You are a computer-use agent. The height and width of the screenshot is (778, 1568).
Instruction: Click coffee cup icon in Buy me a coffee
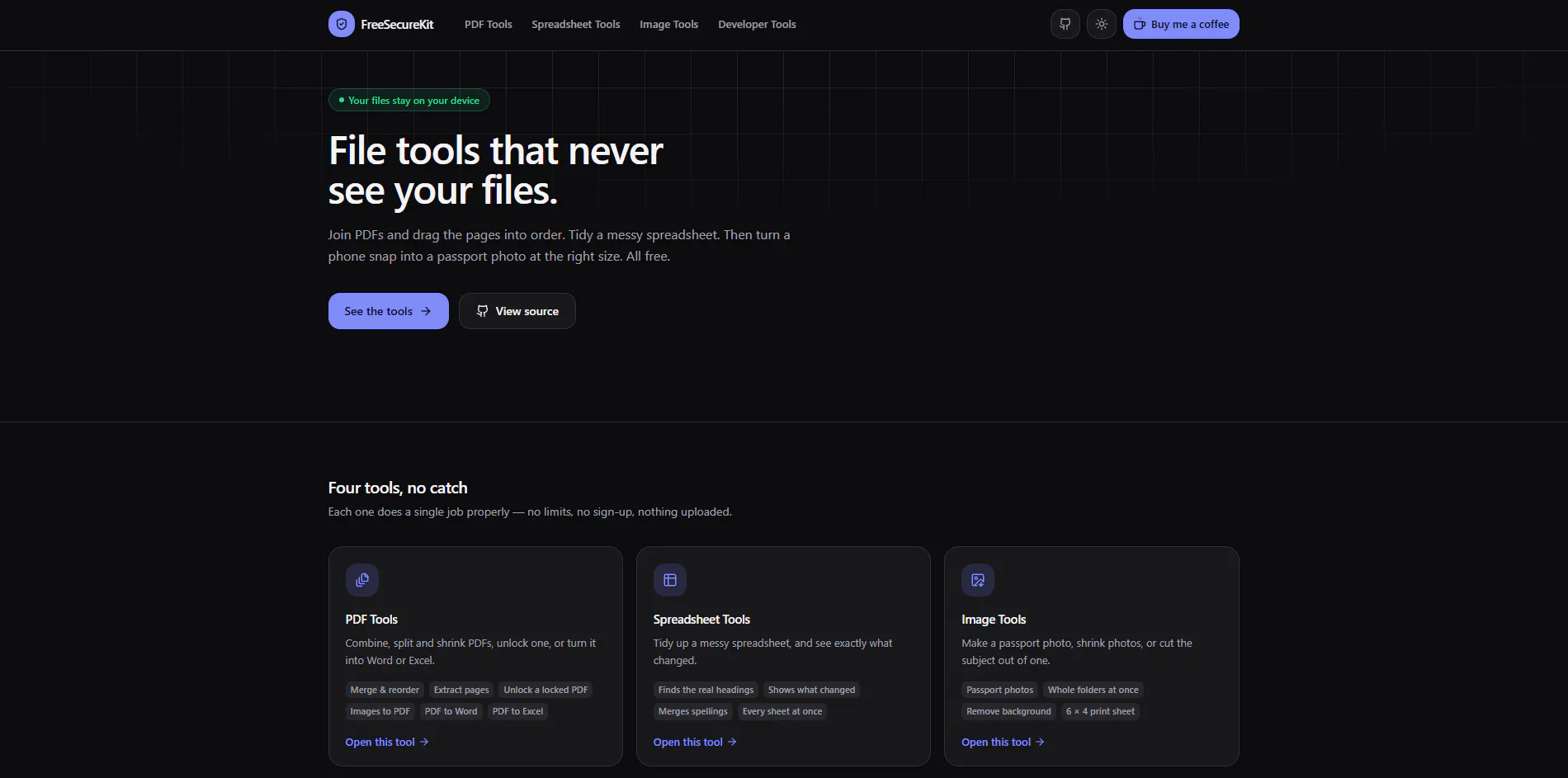[1139, 24]
